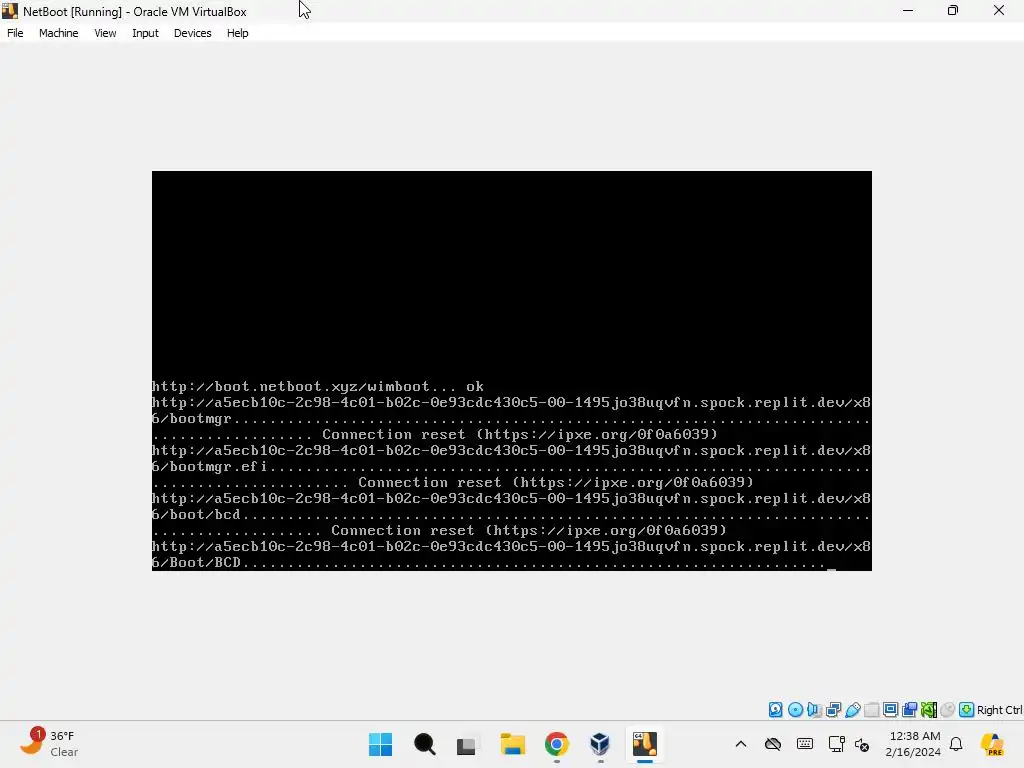Click the network connection tray icon
The image size is (1024, 768).
point(836,744)
